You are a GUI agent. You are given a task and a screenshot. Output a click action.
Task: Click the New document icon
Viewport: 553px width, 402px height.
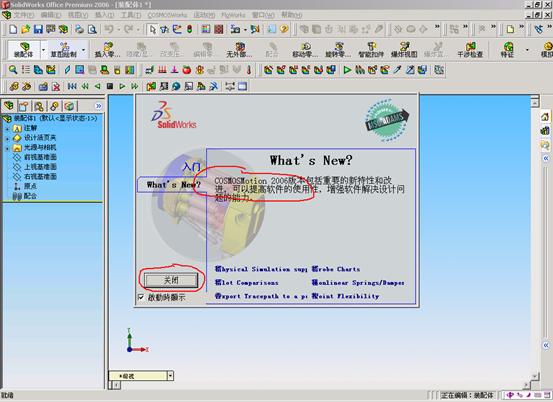point(13,29)
